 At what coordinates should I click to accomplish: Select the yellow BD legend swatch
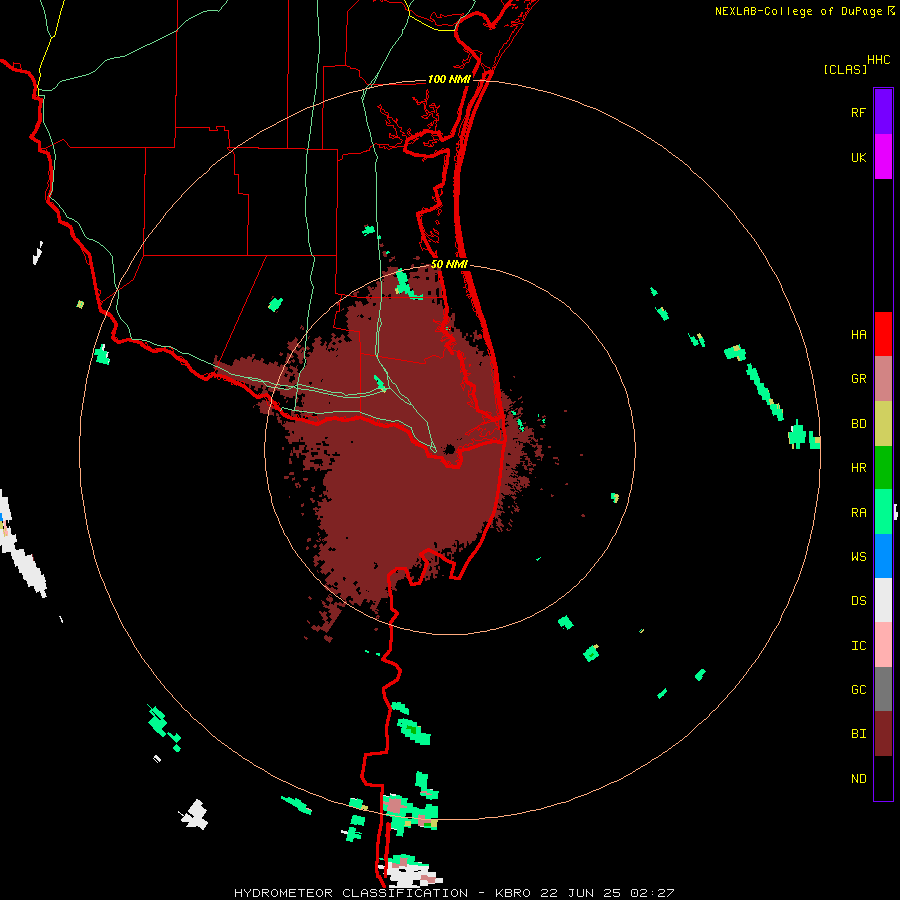click(883, 423)
